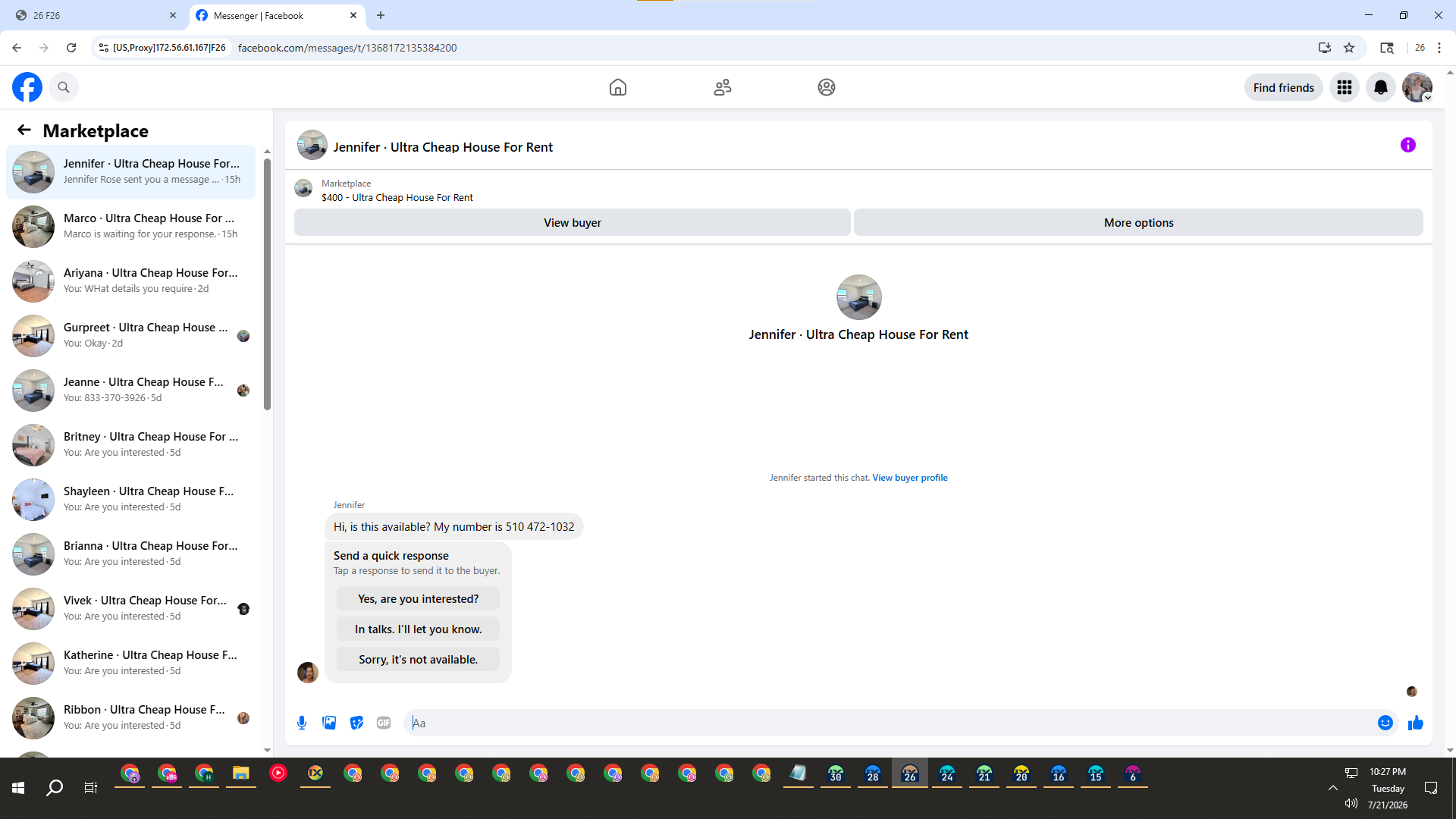Open the Friends icon in top navigation
1456x819 pixels.
(723, 87)
